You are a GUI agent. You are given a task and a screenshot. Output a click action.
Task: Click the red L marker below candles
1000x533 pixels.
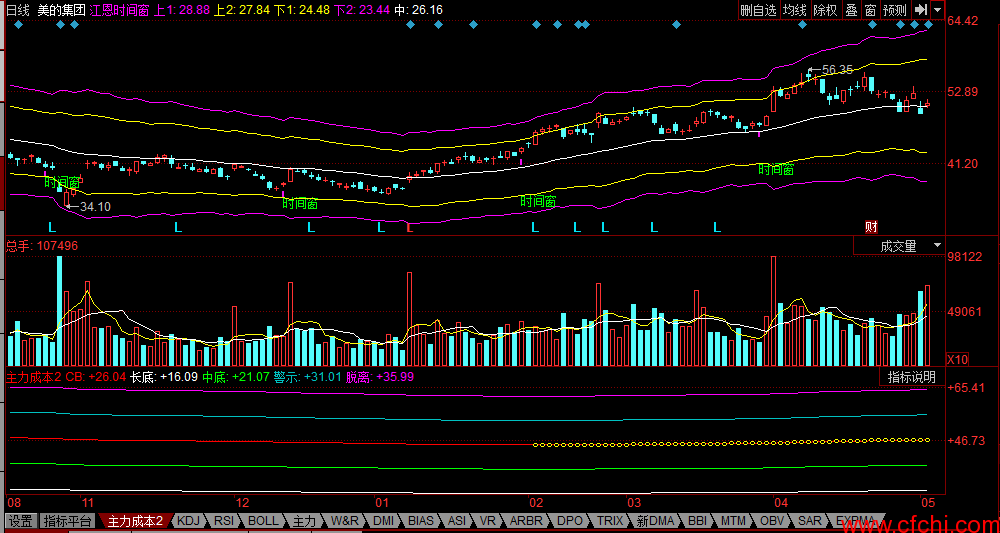coord(409,227)
